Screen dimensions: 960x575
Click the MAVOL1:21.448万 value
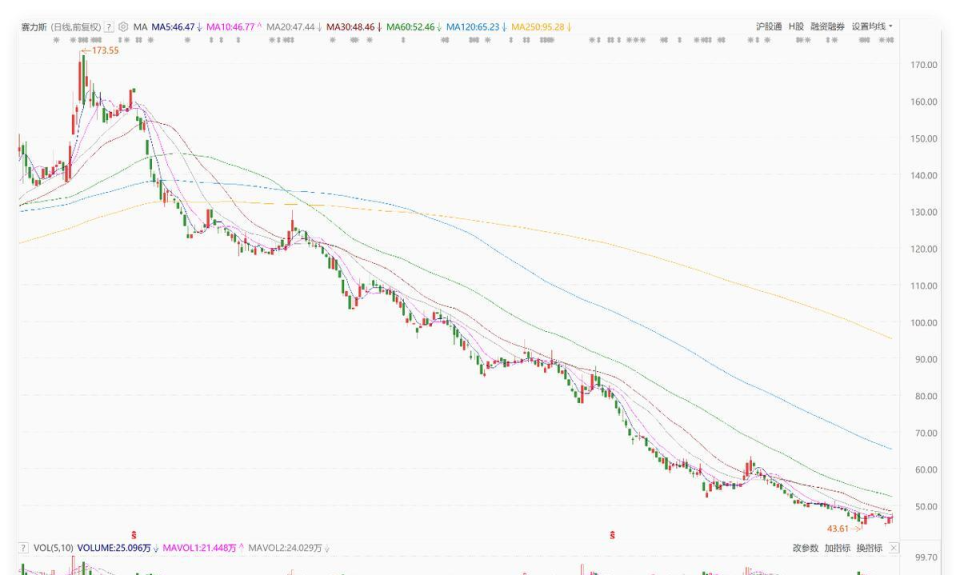point(199,548)
